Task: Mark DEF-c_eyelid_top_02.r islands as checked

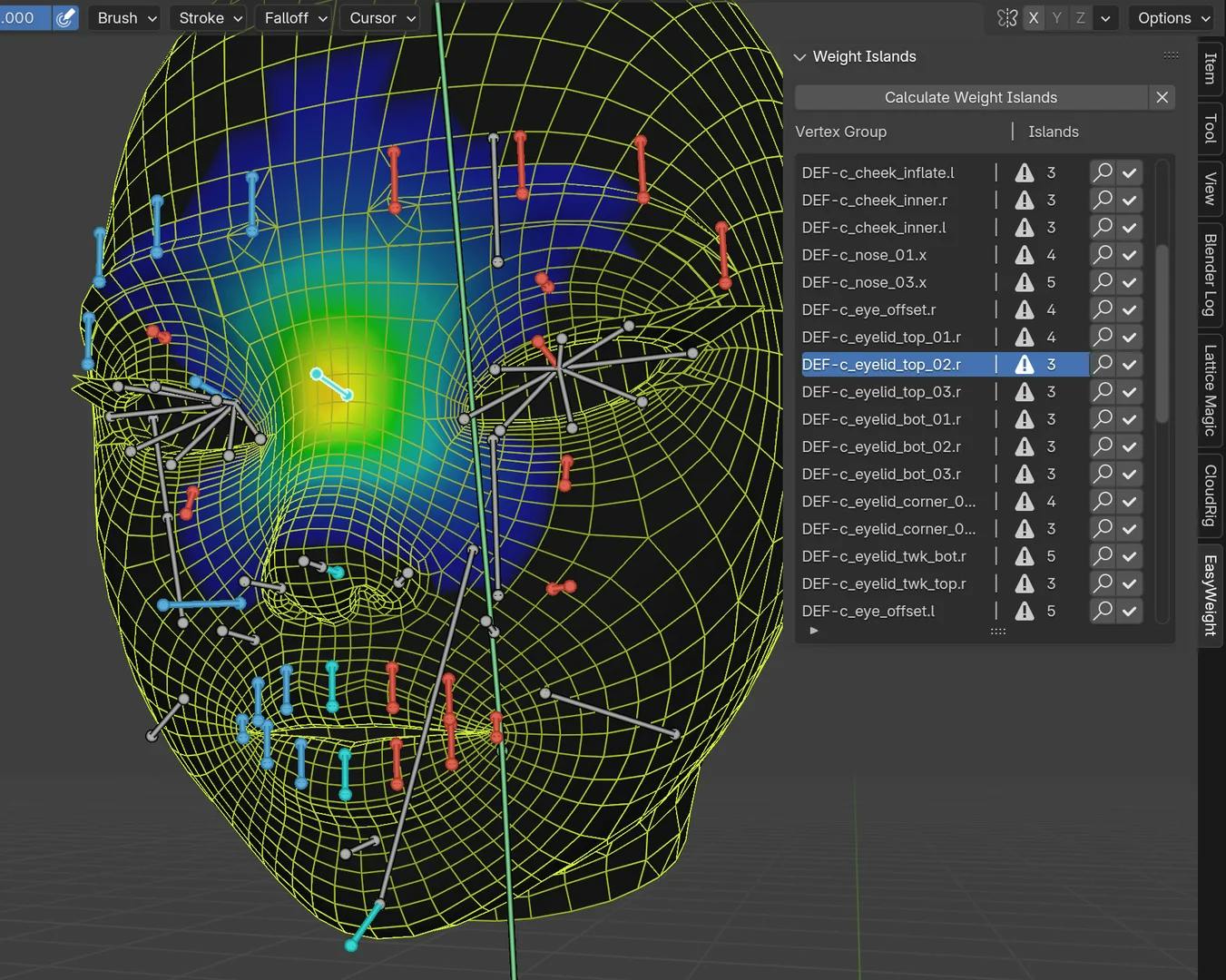Action: pyautogui.click(x=1129, y=364)
